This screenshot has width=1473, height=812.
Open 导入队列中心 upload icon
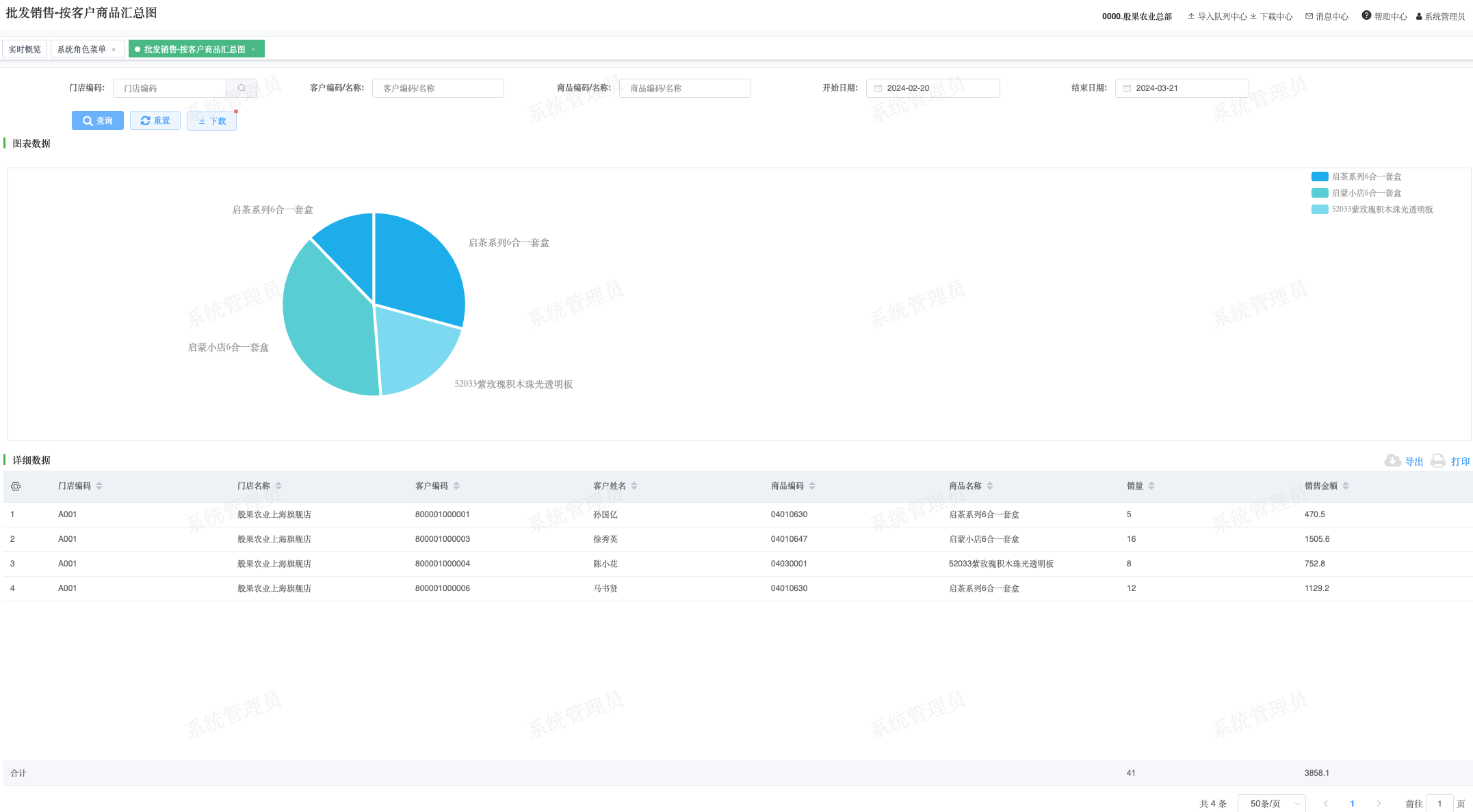click(1191, 16)
